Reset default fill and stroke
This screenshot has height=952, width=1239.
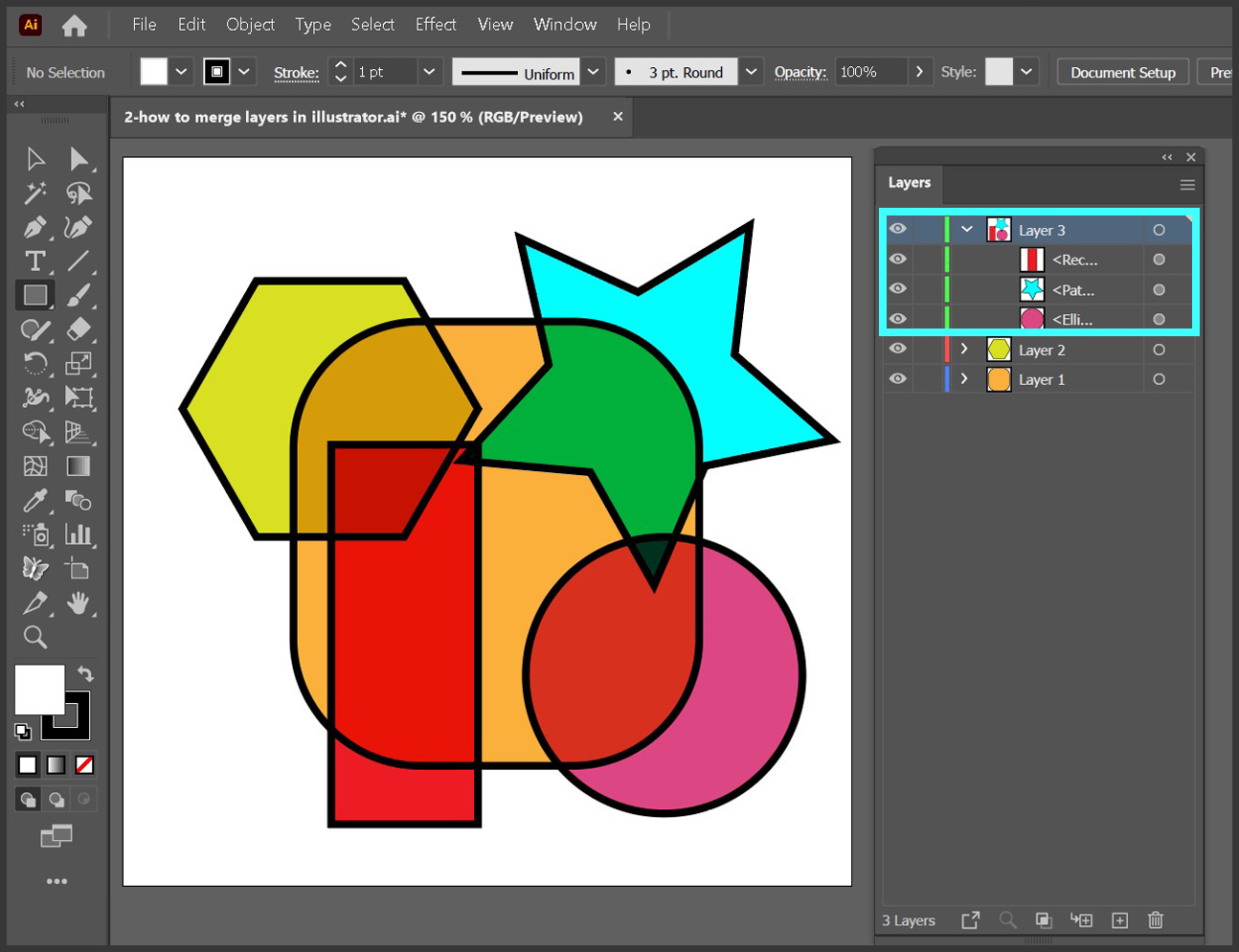(x=23, y=732)
